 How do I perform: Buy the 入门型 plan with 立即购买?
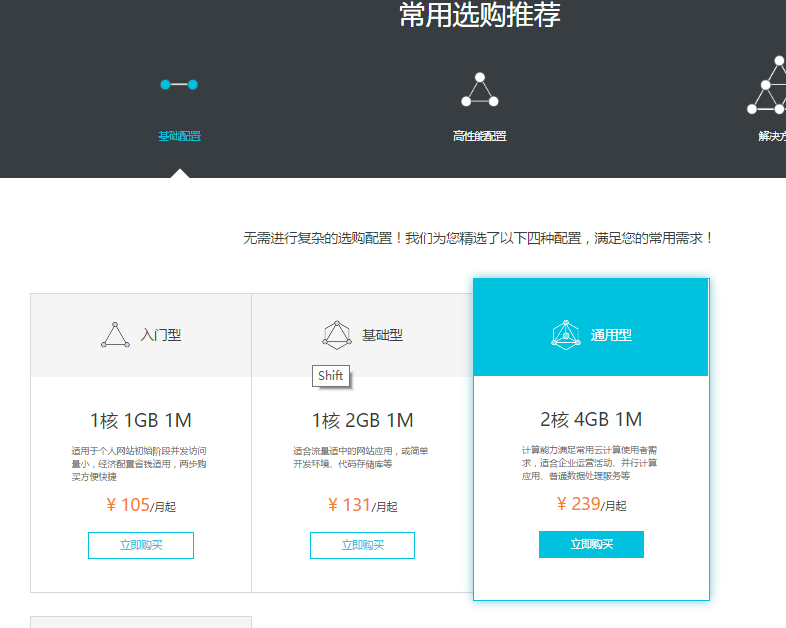coord(141,545)
